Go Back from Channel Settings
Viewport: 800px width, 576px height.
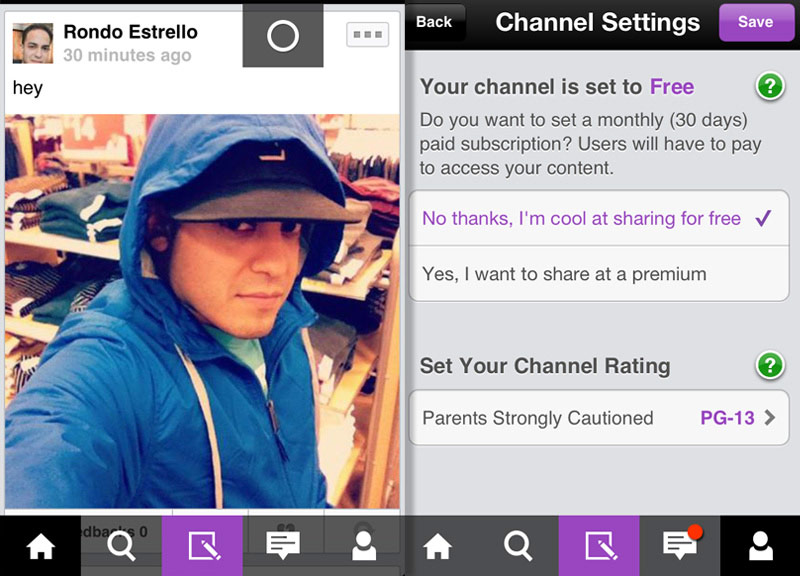coord(434,22)
